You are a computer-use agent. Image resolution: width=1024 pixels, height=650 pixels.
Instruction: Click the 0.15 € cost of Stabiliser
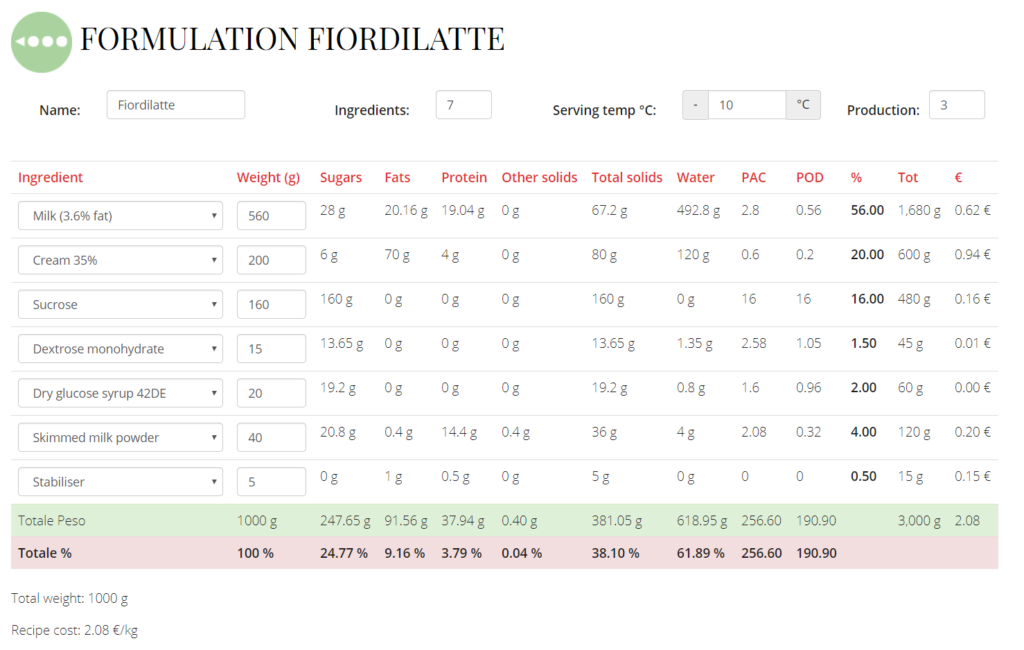(x=972, y=477)
